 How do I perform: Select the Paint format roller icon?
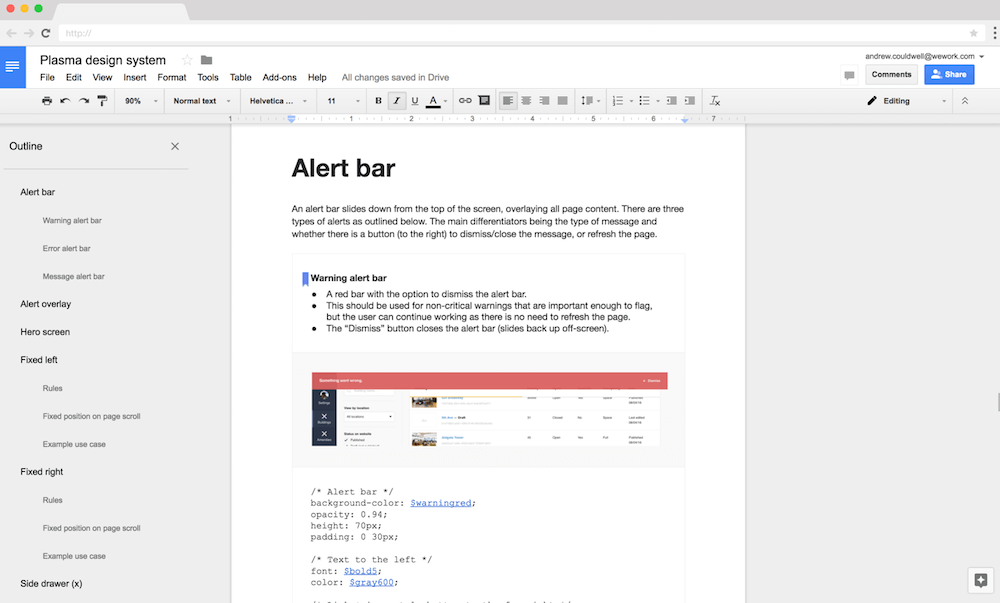(x=102, y=101)
